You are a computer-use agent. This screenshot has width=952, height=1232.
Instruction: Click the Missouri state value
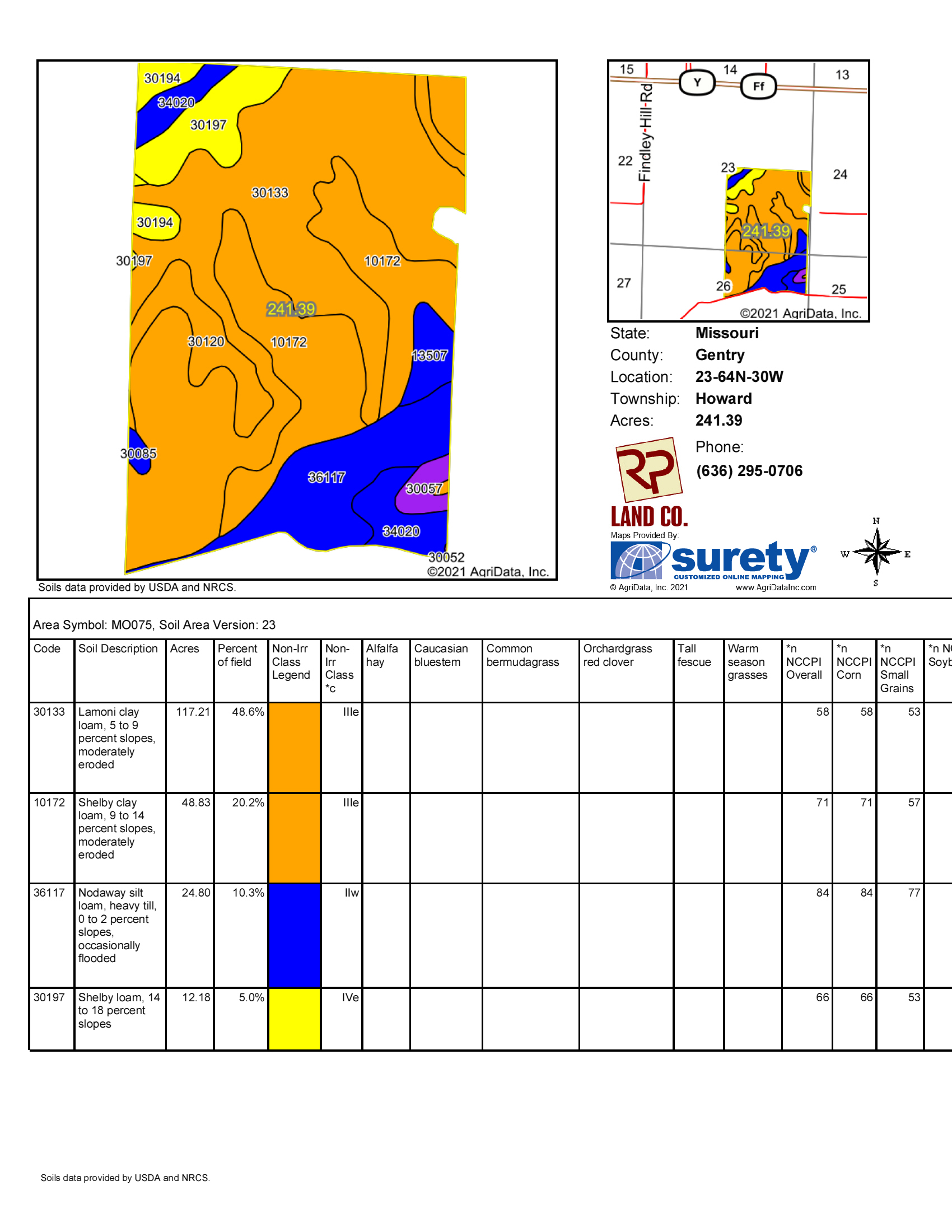coord(727,333)
